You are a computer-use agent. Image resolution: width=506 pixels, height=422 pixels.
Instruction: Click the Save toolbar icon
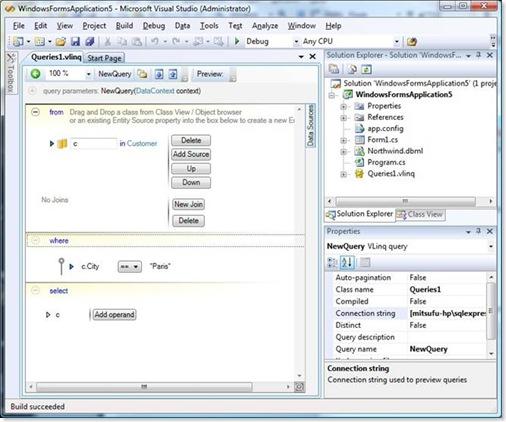[x=75, y=41]
